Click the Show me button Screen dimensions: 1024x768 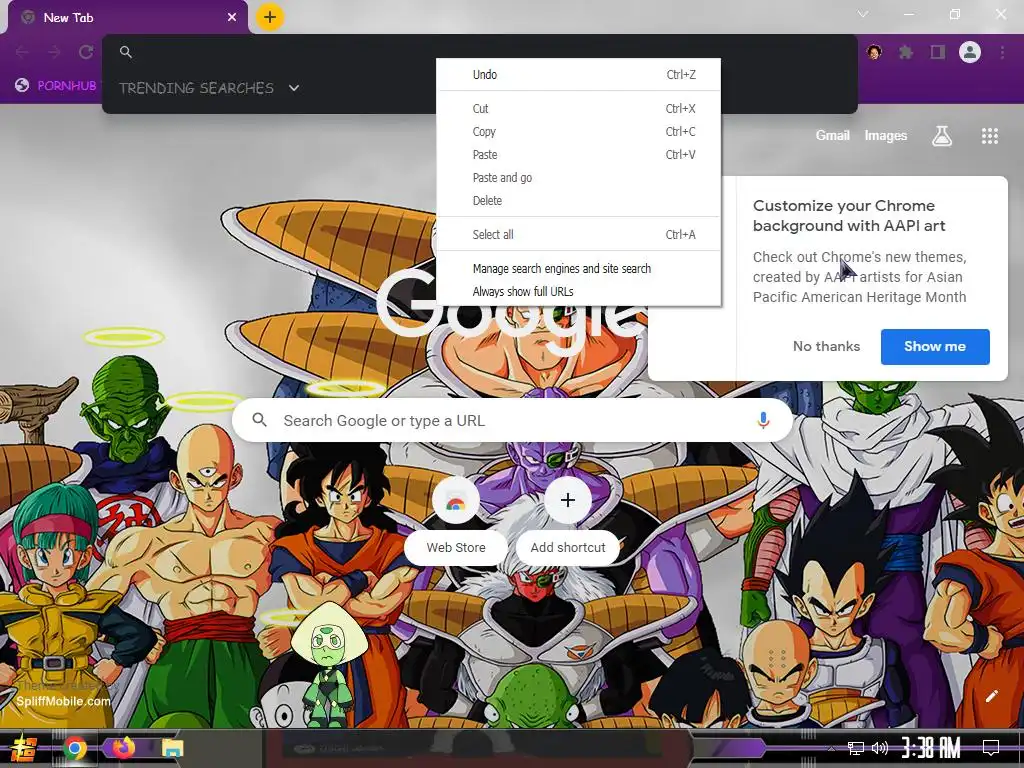935,347
